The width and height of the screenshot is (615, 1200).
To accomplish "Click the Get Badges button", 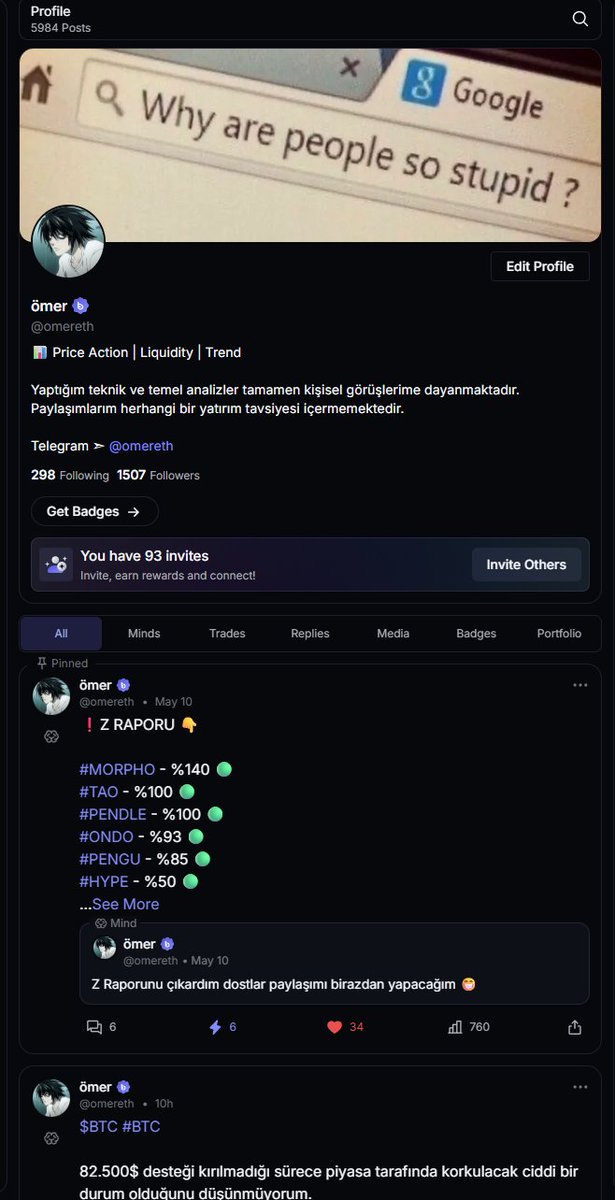I will point(94,511).
